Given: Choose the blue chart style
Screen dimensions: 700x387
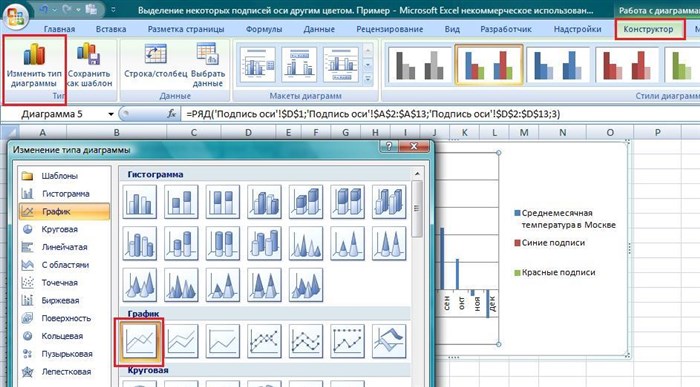Looking at the screenshot, I should point(558,66).
